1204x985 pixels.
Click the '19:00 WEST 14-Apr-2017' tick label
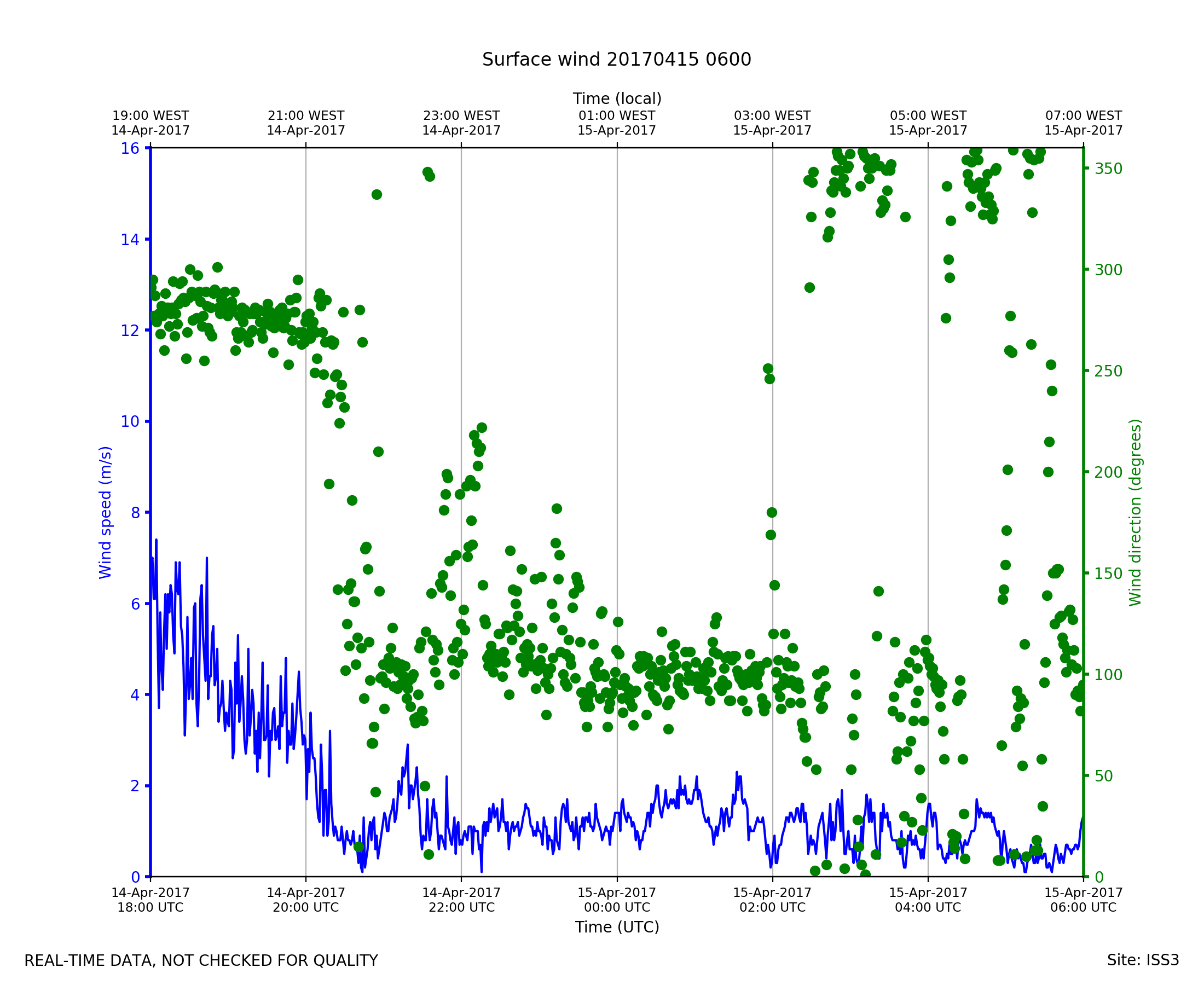pyautogui.click(x=150, y=123)
